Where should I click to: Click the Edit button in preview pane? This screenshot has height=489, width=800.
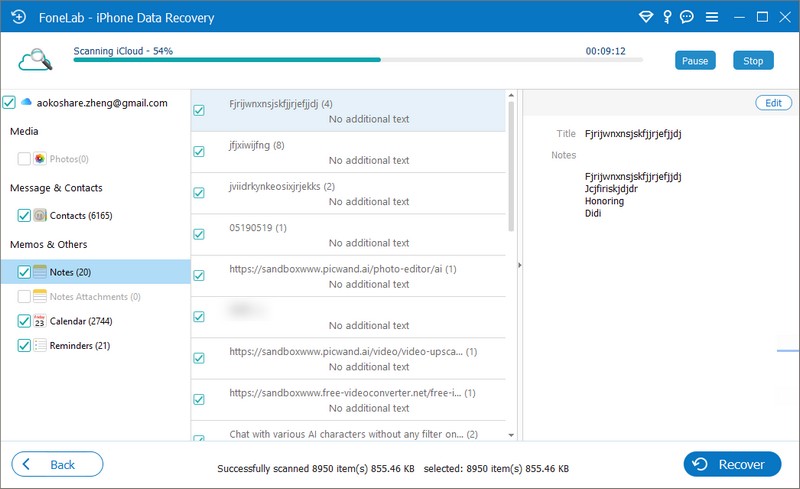click(773, 103)
